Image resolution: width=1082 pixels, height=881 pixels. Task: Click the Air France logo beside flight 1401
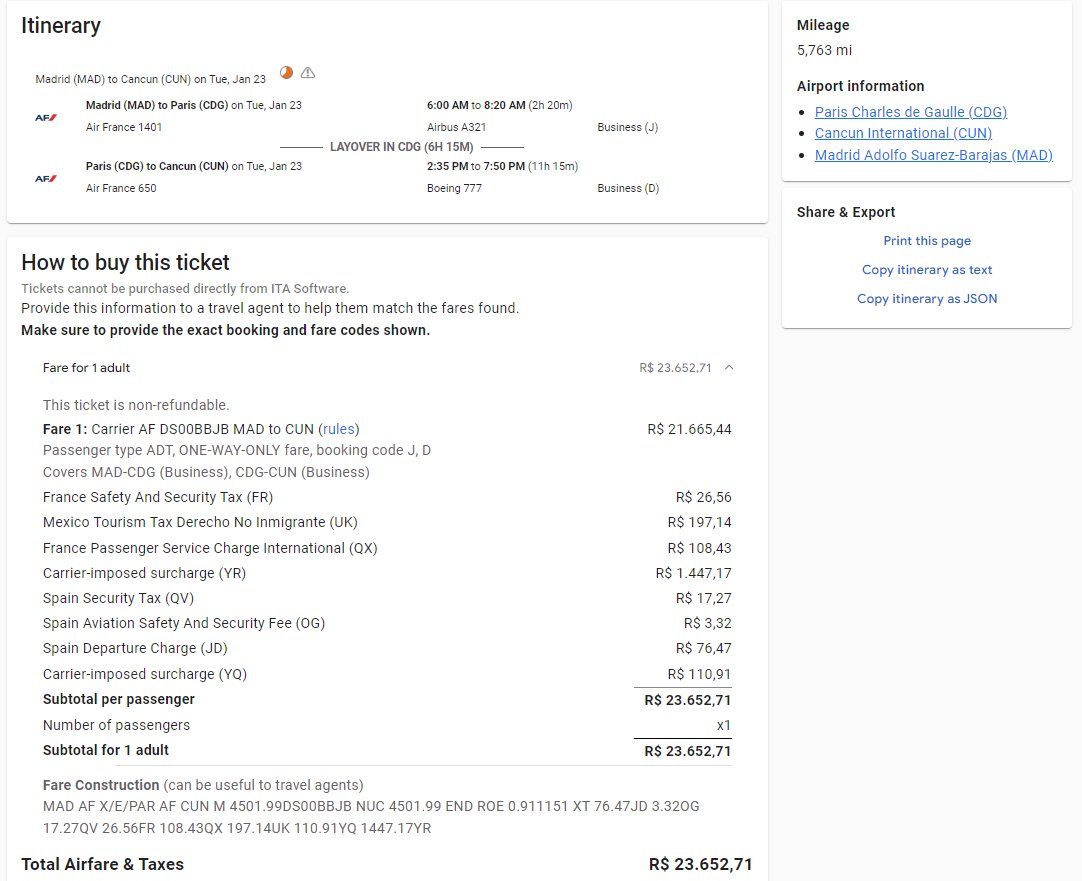(x=46, y=117)
